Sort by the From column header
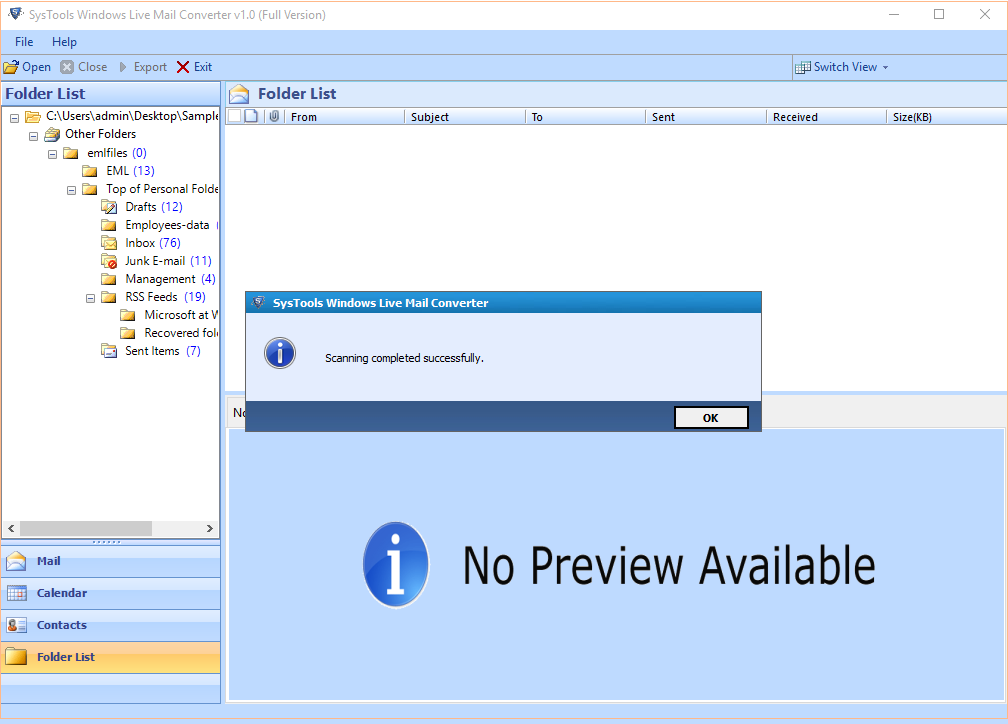 tap(343, 117)
